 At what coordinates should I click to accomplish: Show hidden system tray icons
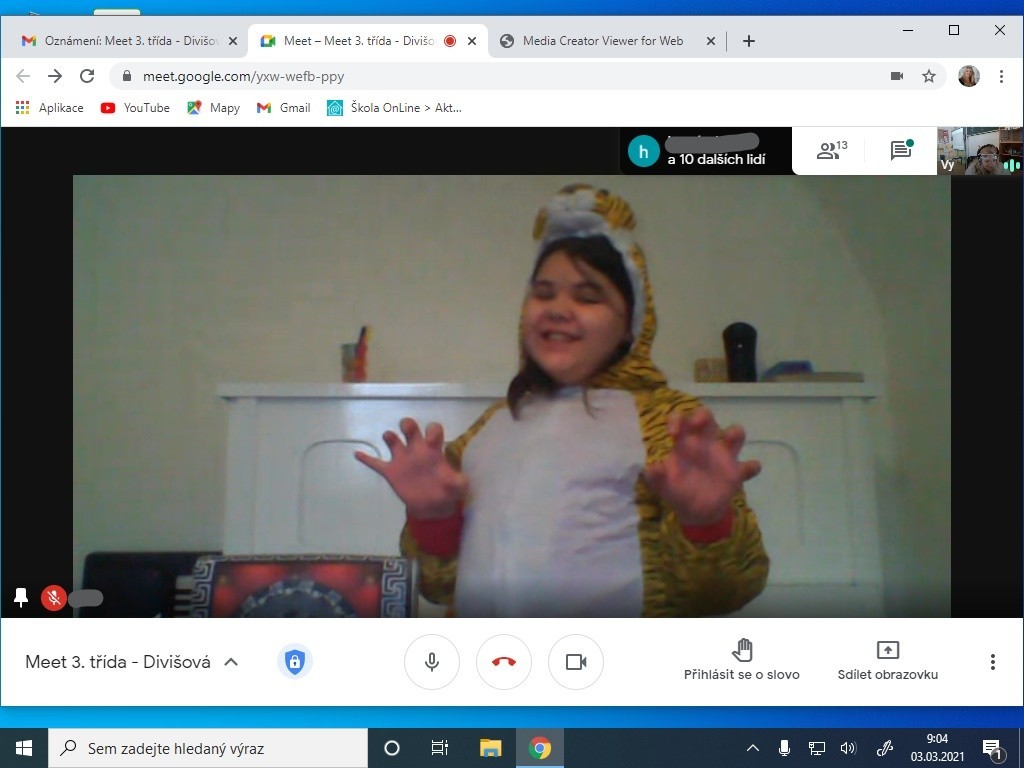tap(753, 748)
